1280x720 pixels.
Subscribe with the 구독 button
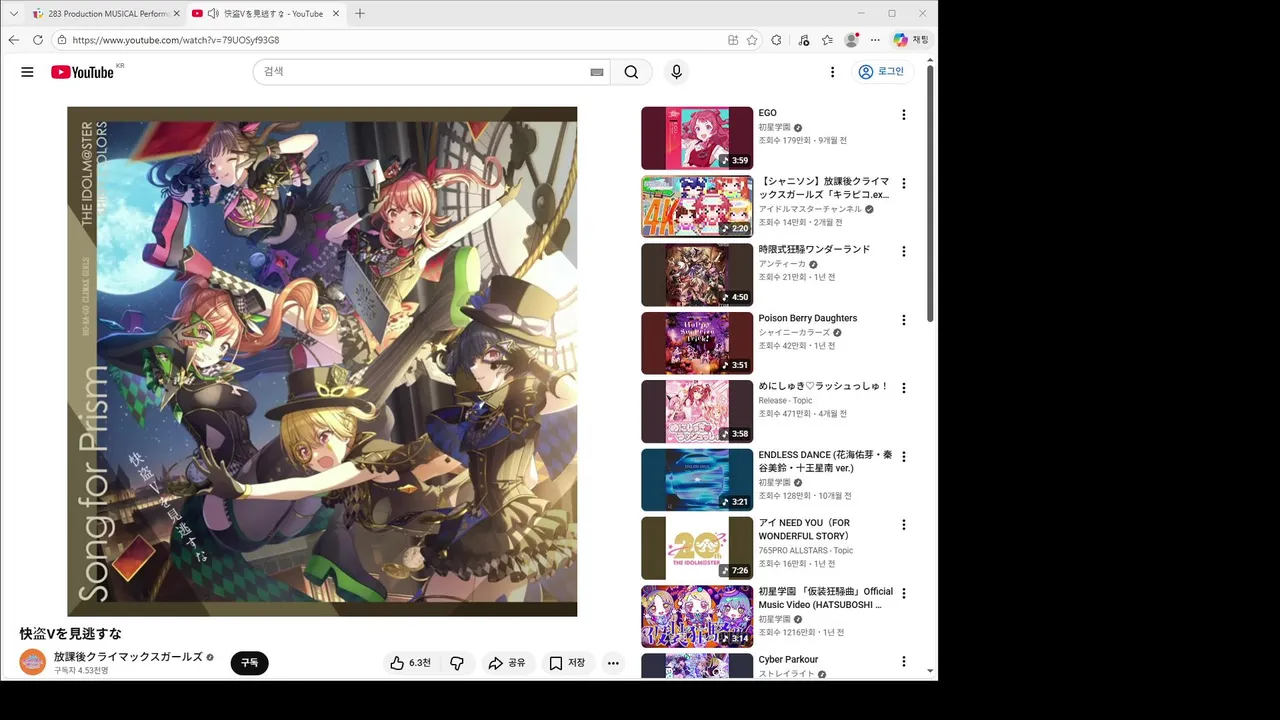[249, 663]
